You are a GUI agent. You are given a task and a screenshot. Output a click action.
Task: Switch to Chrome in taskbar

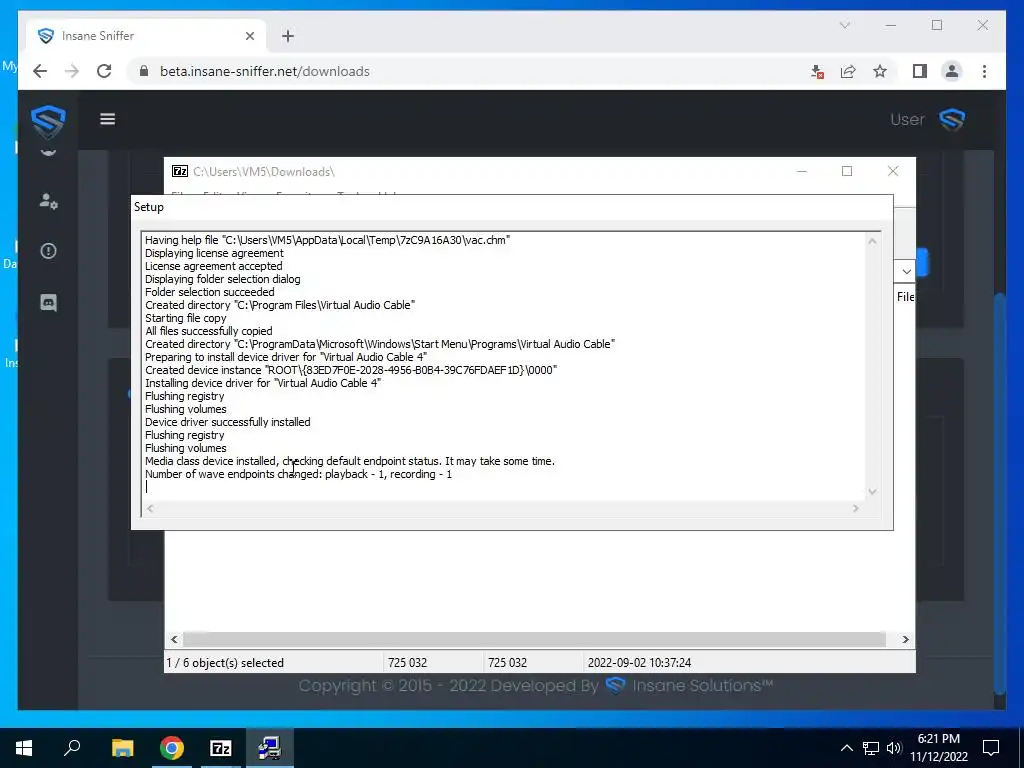[x=172, y=748]
